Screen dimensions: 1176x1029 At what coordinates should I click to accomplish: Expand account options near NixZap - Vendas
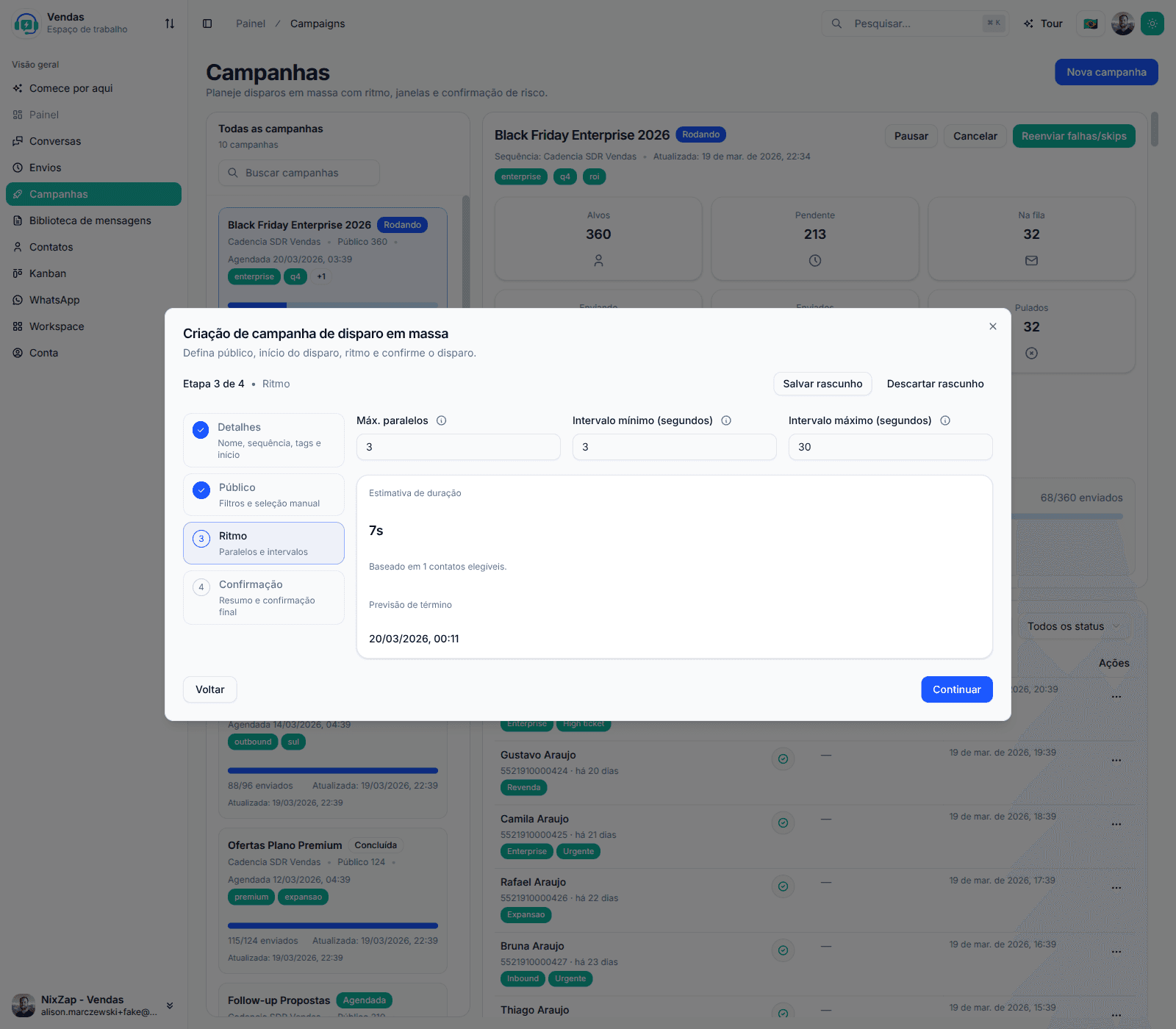point(170,1005)
